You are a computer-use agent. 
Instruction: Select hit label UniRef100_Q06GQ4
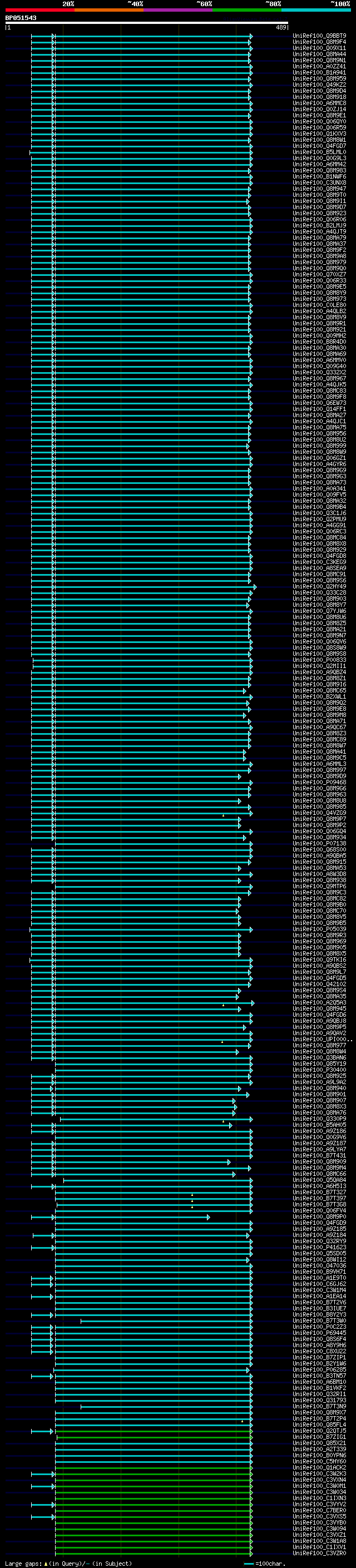(319, 832)
